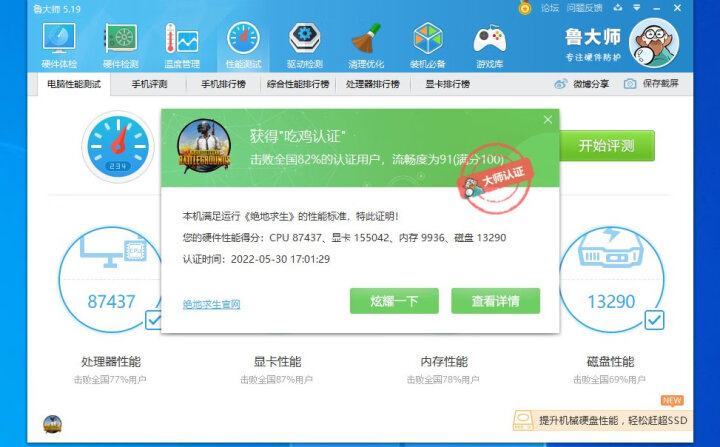
Task: Open the 论坛 forum link
Action: coord(550,7)
